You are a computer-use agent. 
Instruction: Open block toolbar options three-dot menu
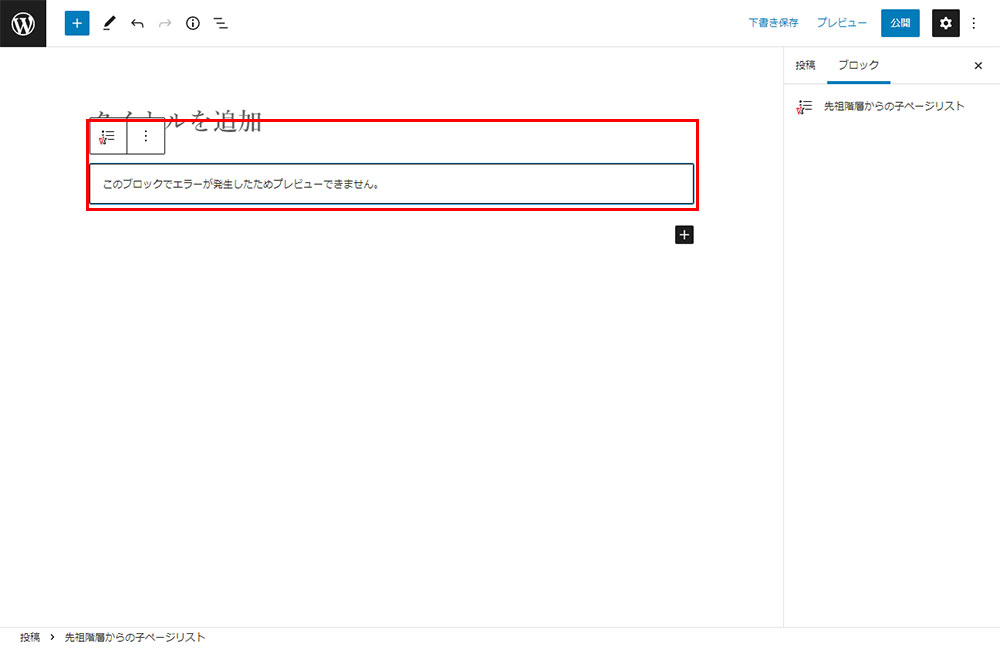coord(146,136)
